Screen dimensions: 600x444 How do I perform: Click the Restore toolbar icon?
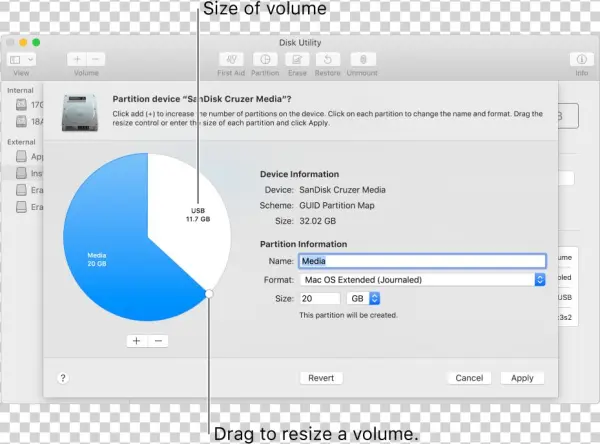329,60
